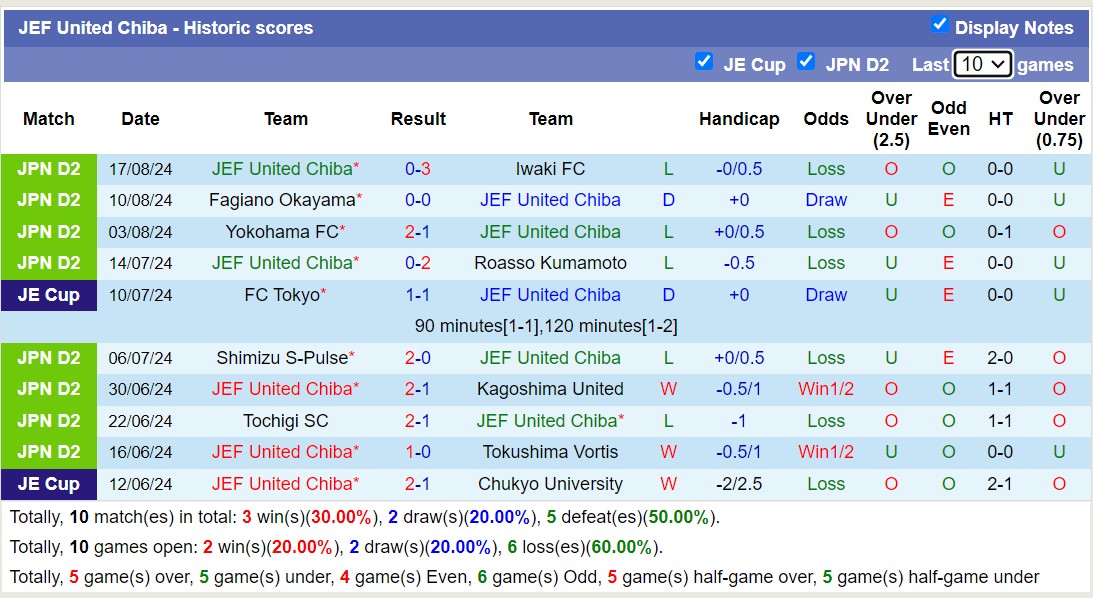
Task: Click the JPN D2 badge on the 22/06/24 row
Action: click(x=48, y=421)
